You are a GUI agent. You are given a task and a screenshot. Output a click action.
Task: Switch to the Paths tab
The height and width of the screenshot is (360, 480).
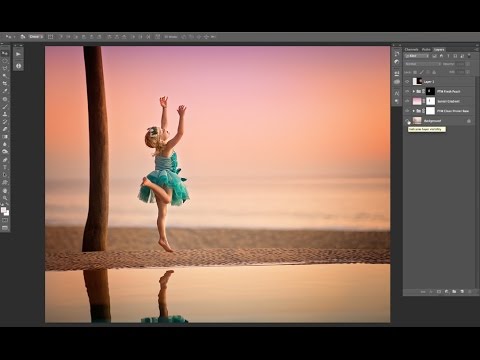point(426,49)
